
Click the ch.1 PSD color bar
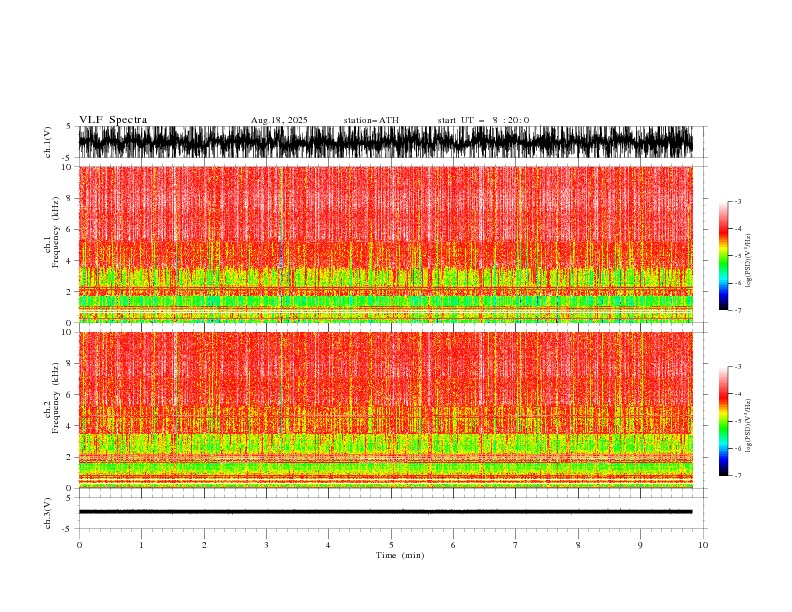pyautogui.click(x=723, y=256)
